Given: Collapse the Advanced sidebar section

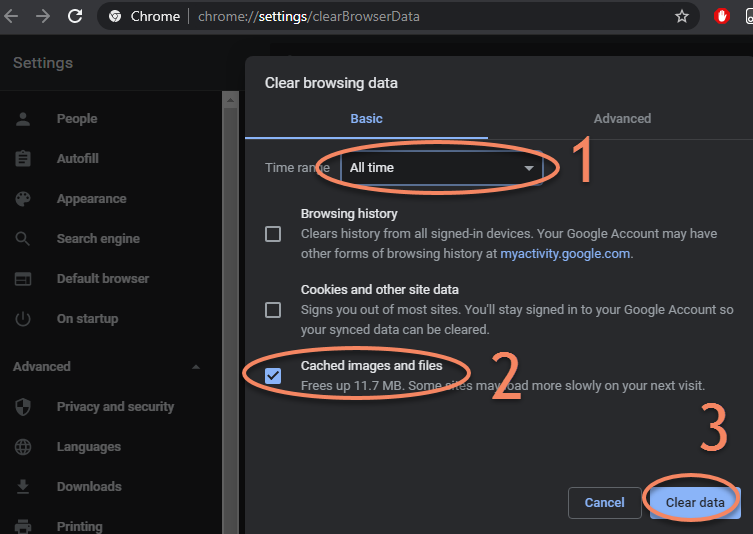Looking at the screenshot, I should click(x=195, y=367).
